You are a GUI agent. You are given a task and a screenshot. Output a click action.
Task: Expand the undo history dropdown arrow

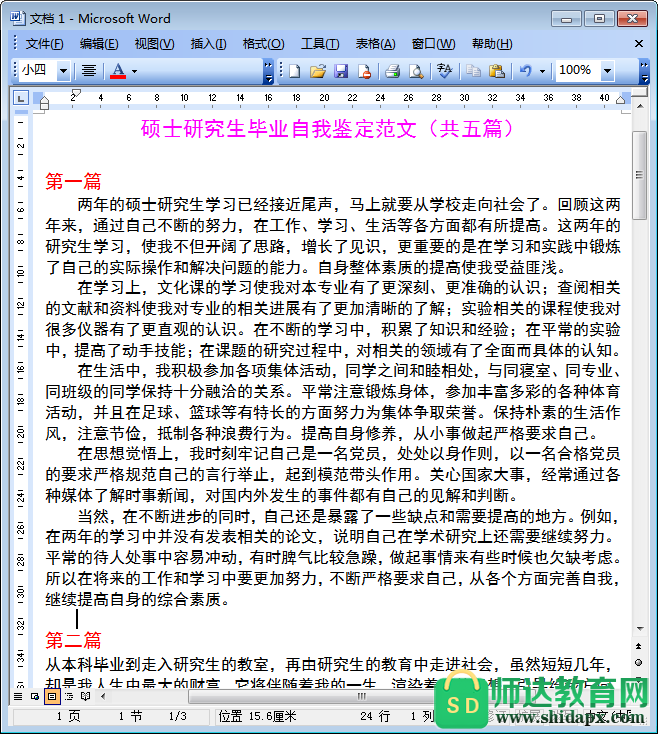click(542, 71)
